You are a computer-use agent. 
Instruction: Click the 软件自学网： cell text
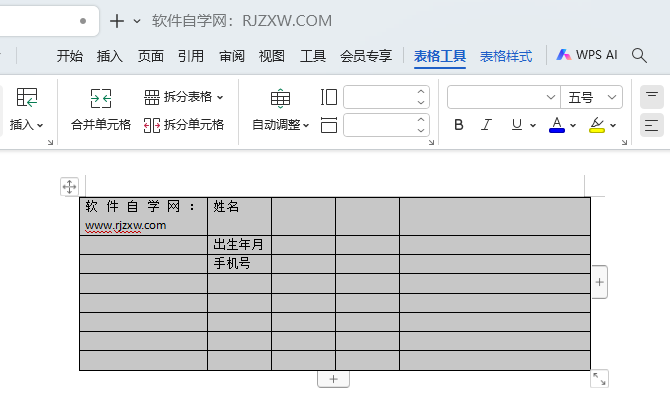[x=140, y=206]
